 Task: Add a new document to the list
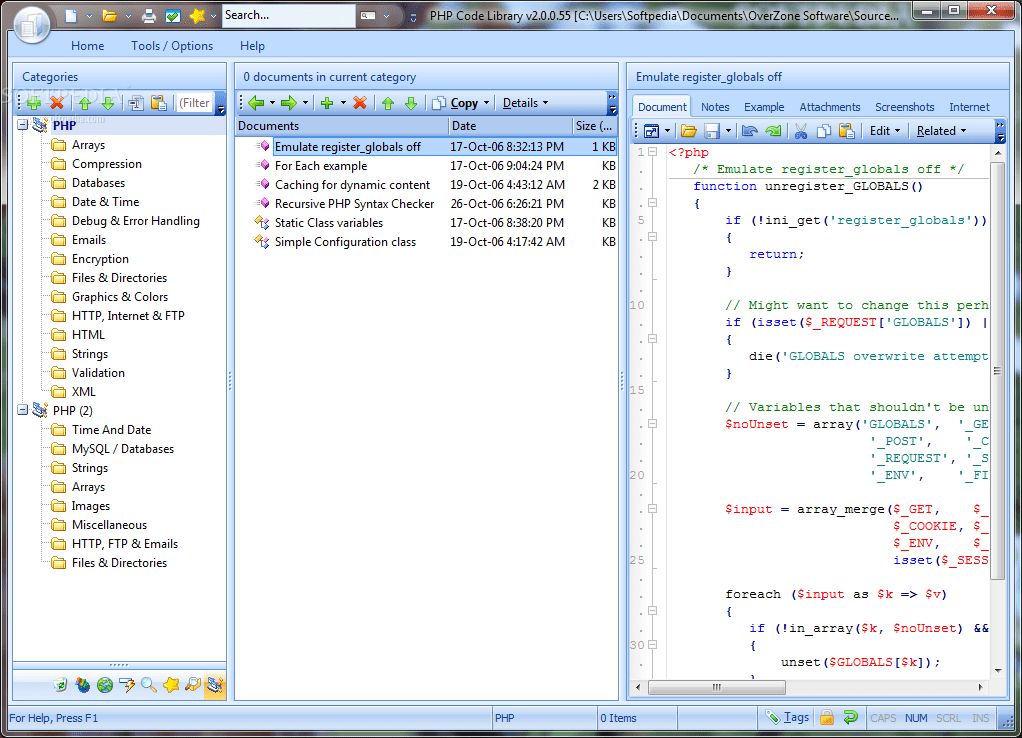327,102
